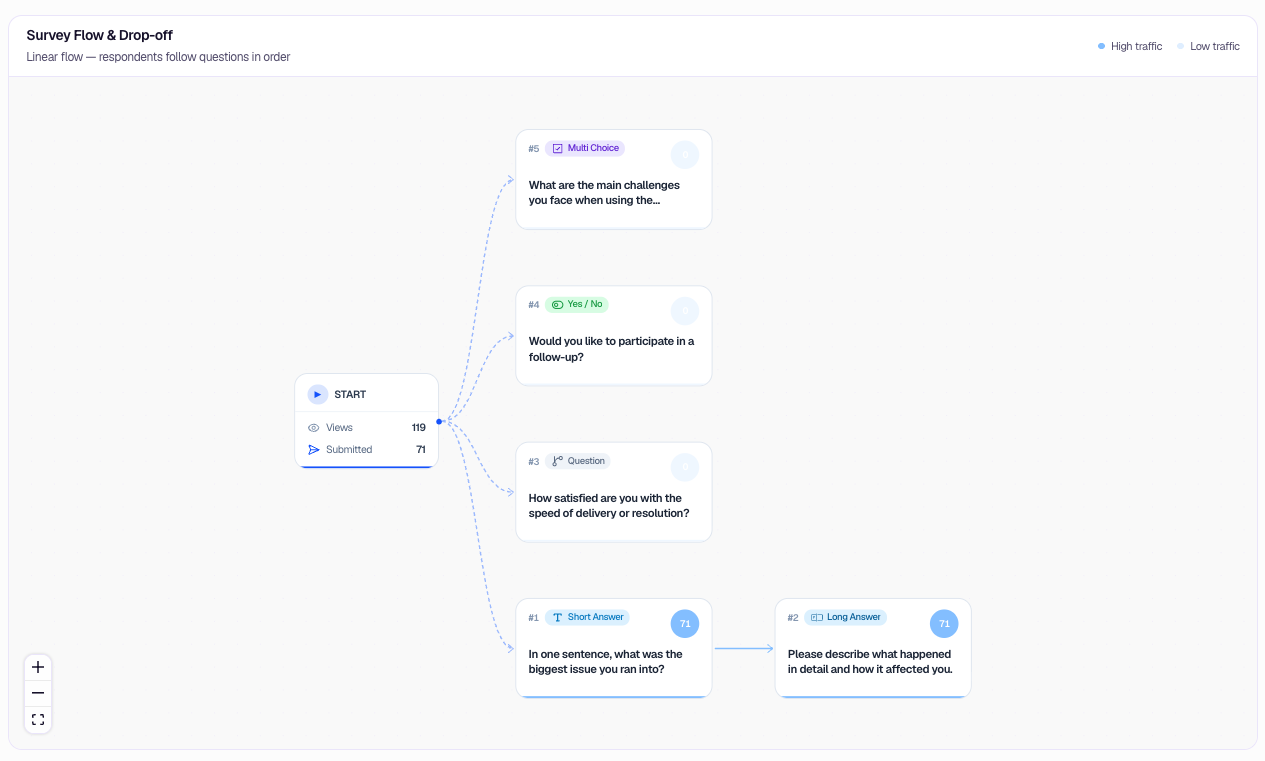Click "Would you like to participate in a follow-up?"
The height and width of the screenshot is (761, 1265).
(x=611, y=349)
